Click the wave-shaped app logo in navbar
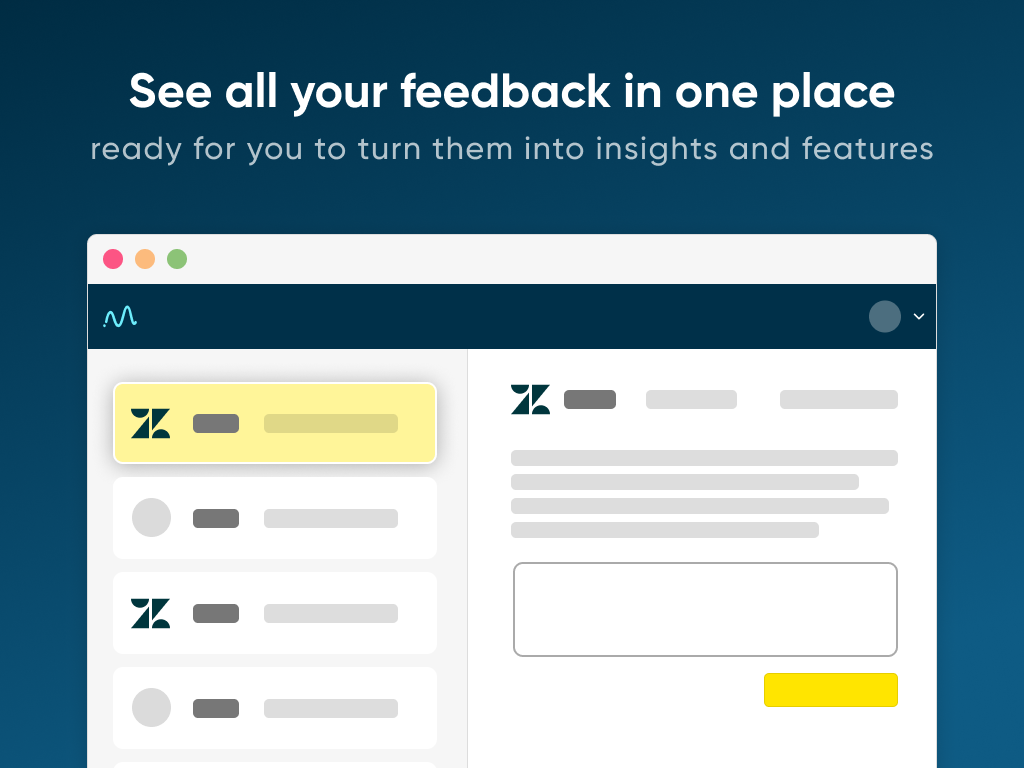The width and height of the screenshot is (1024, 768). tap(120, 317)
